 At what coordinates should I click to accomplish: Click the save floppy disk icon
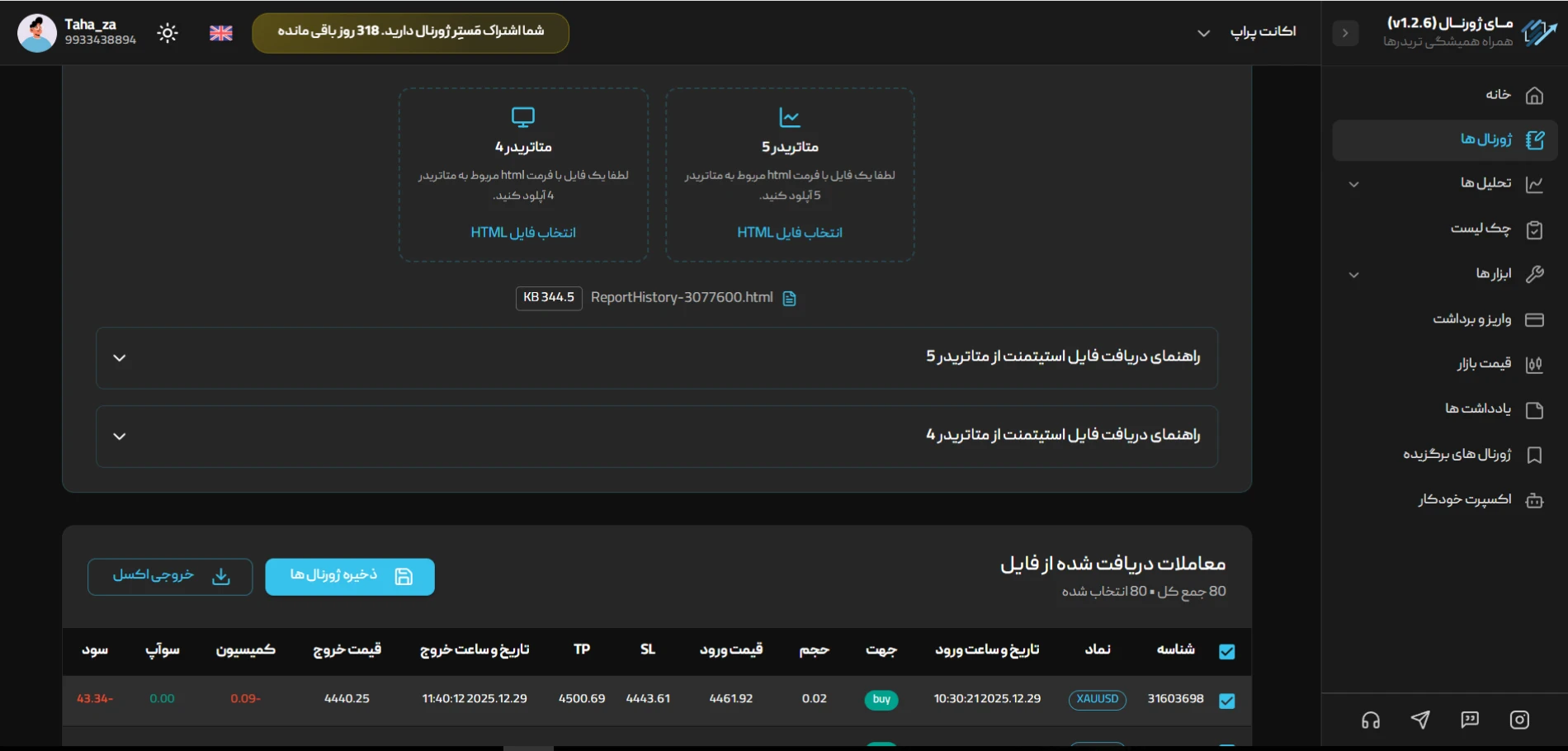tap(404, 577)
